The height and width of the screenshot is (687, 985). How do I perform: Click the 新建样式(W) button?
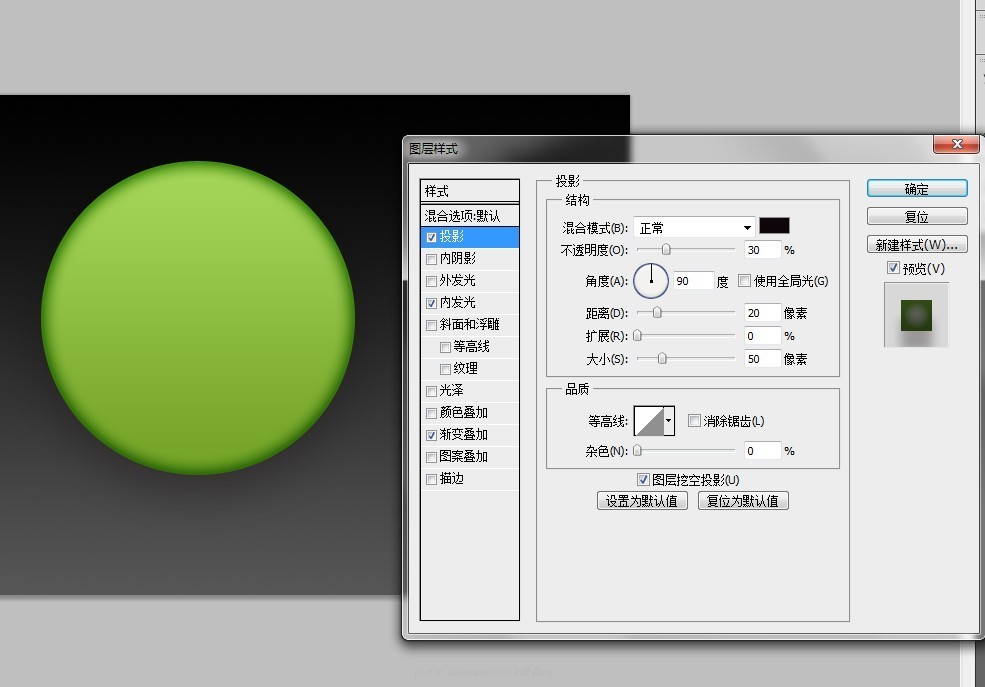[x=916, y=243]
